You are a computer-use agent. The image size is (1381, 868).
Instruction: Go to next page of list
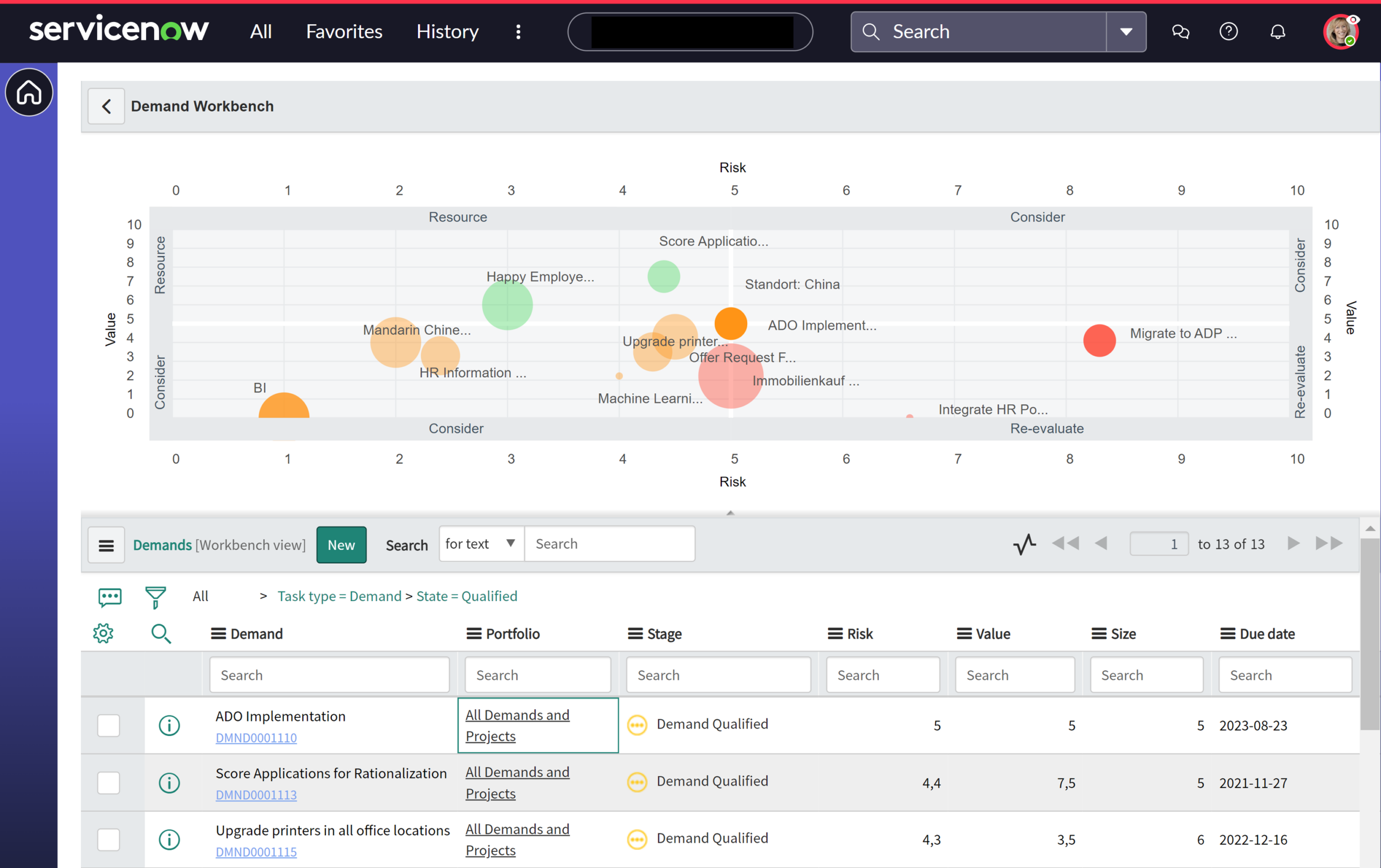pos(1293,543)
